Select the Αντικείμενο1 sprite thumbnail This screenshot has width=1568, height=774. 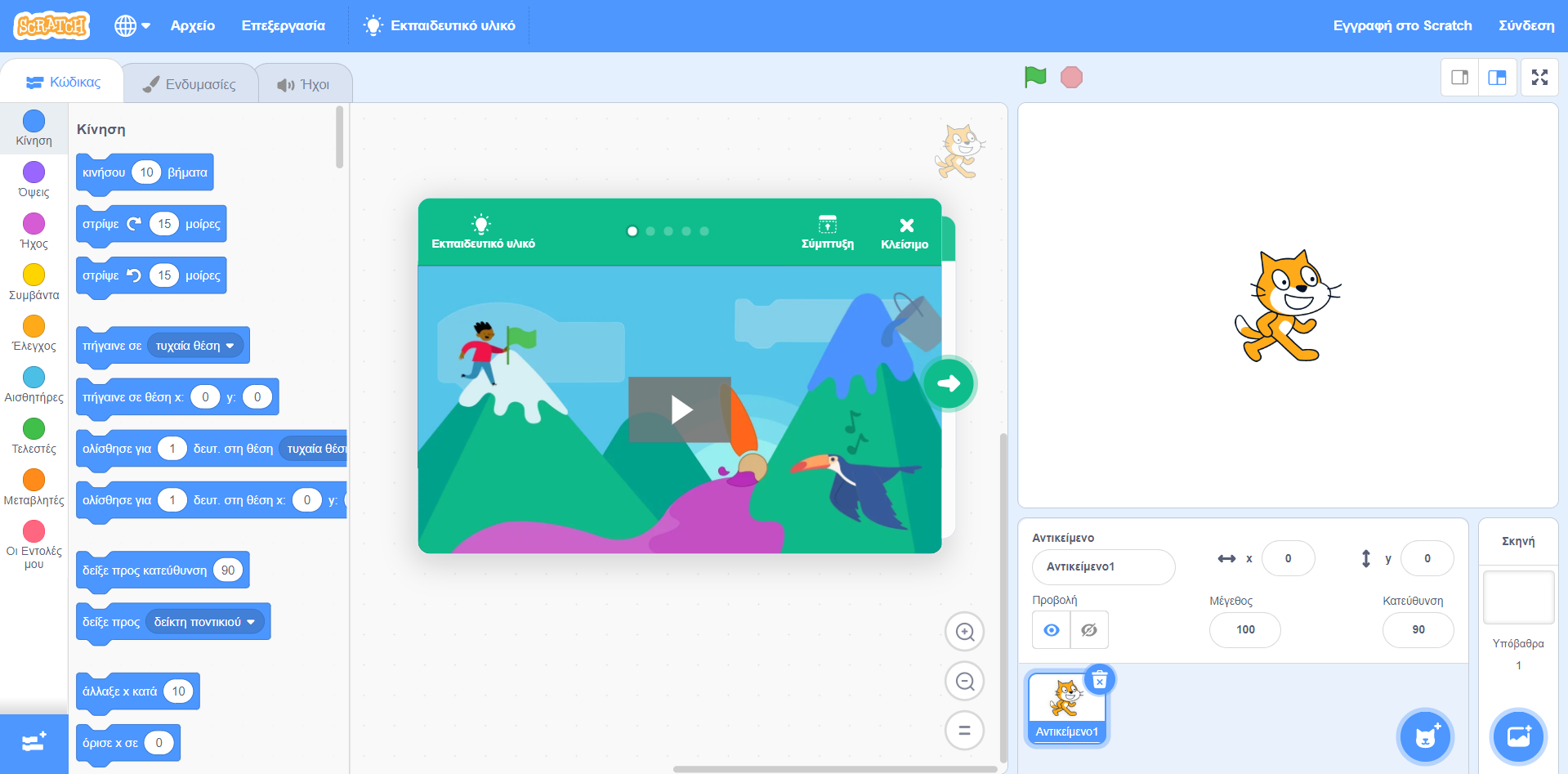click(x=1066, y=708)
